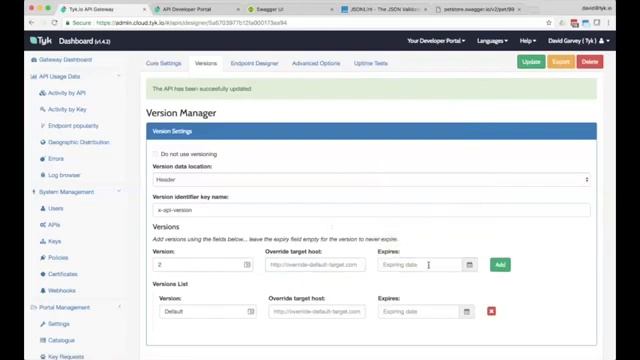Click the Certificates icon in sidebar

click(x=42, y=274)
